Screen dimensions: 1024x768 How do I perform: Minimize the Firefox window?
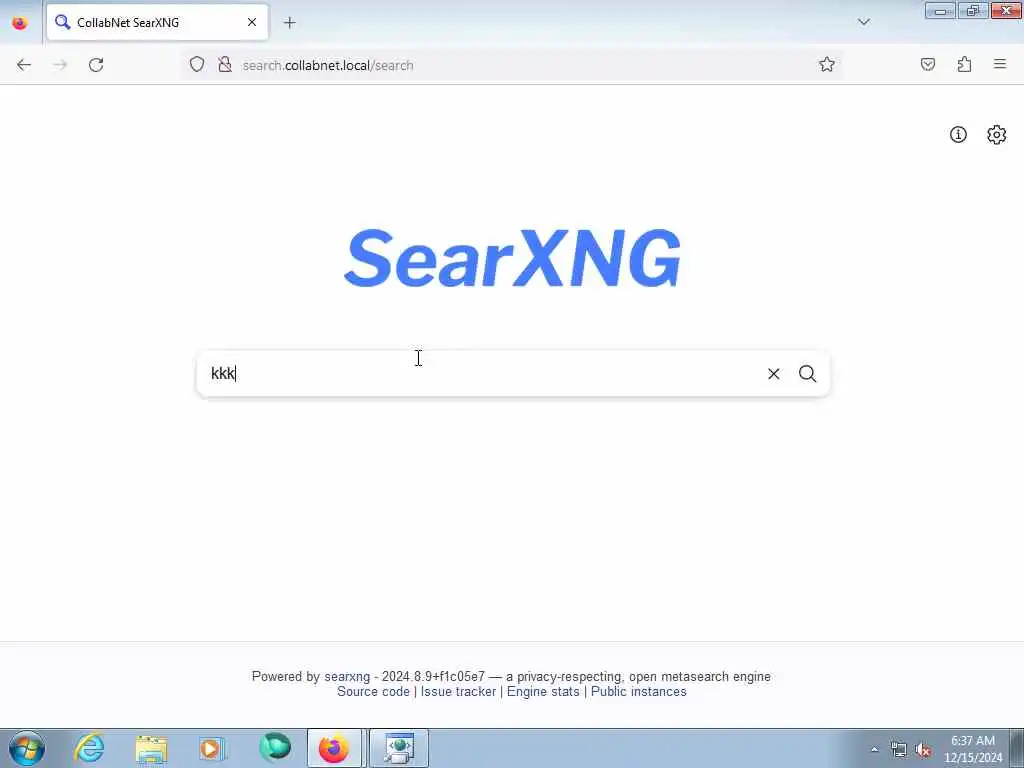940,10
